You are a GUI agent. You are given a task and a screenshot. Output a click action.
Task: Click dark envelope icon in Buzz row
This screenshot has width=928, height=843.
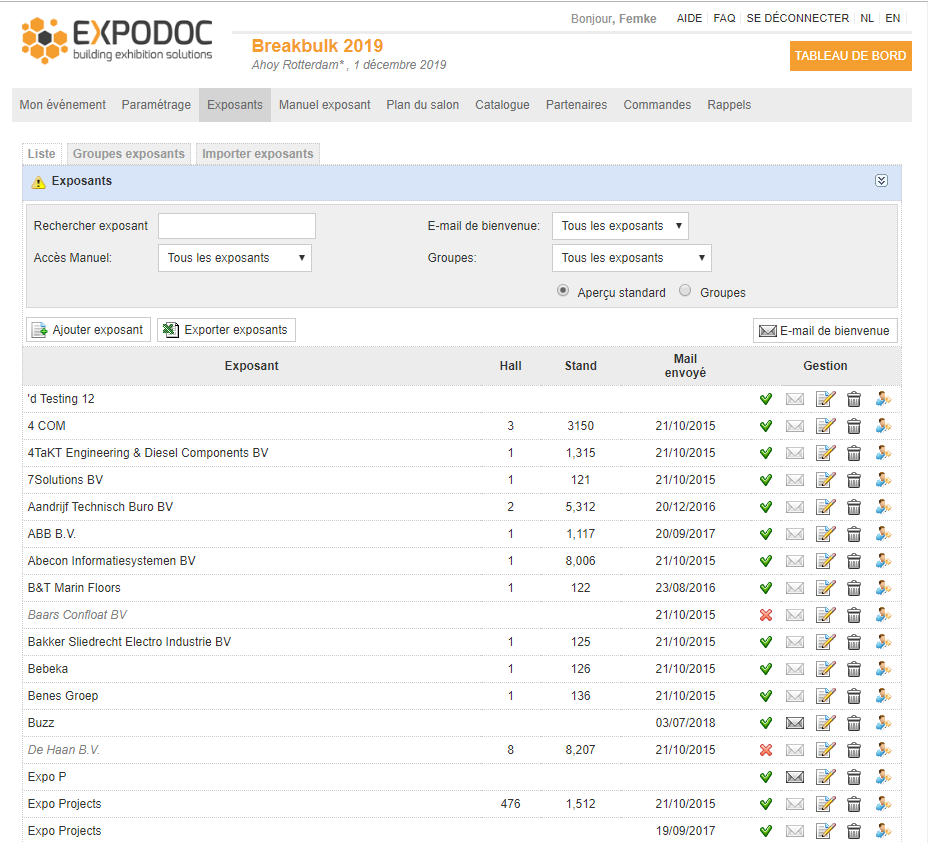[795, 723]
